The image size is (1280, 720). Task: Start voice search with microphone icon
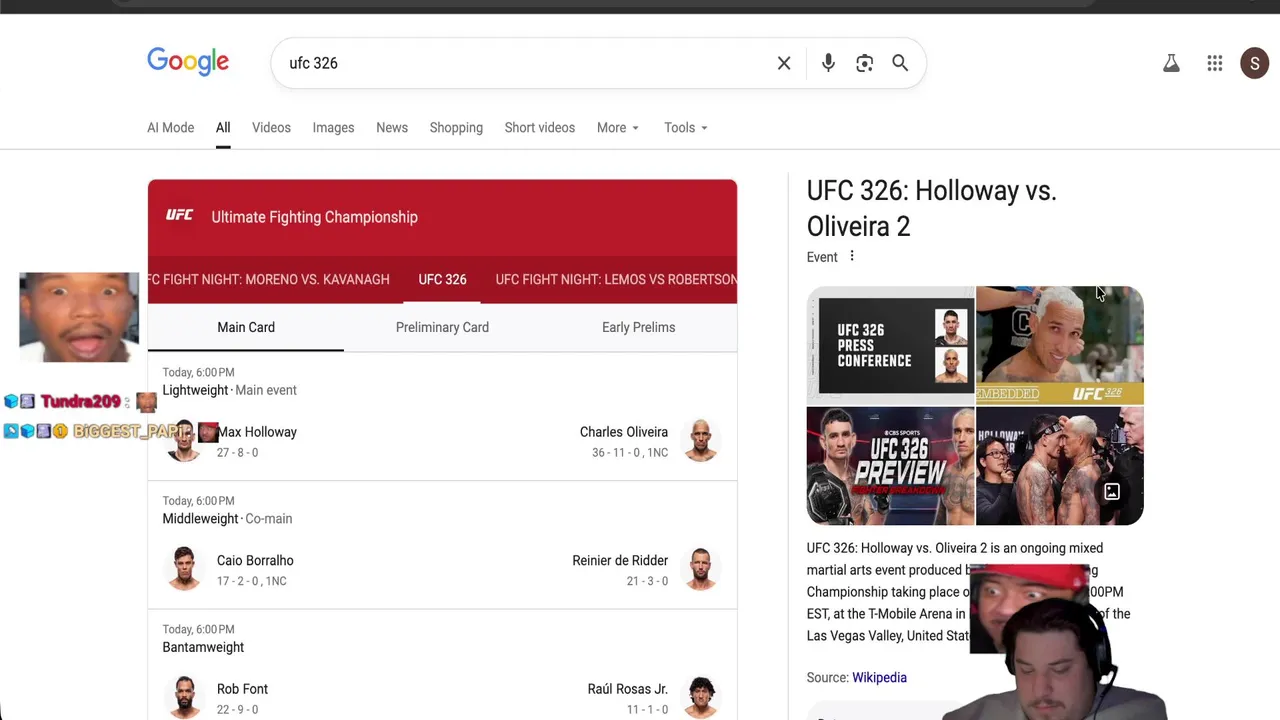(828, 63)
